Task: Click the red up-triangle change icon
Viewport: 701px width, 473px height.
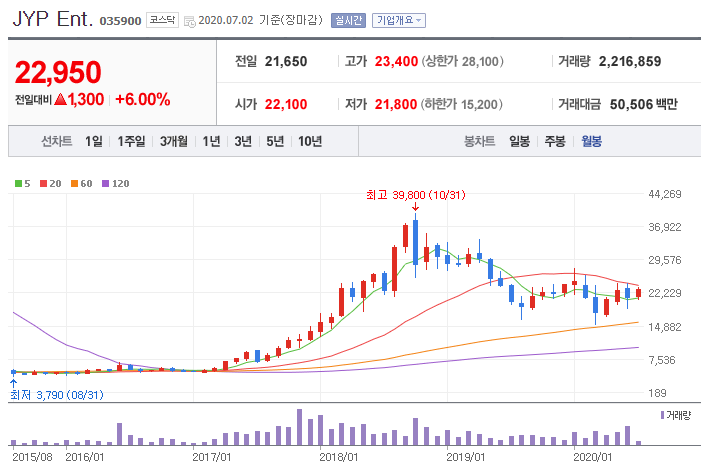Action: 60,99
